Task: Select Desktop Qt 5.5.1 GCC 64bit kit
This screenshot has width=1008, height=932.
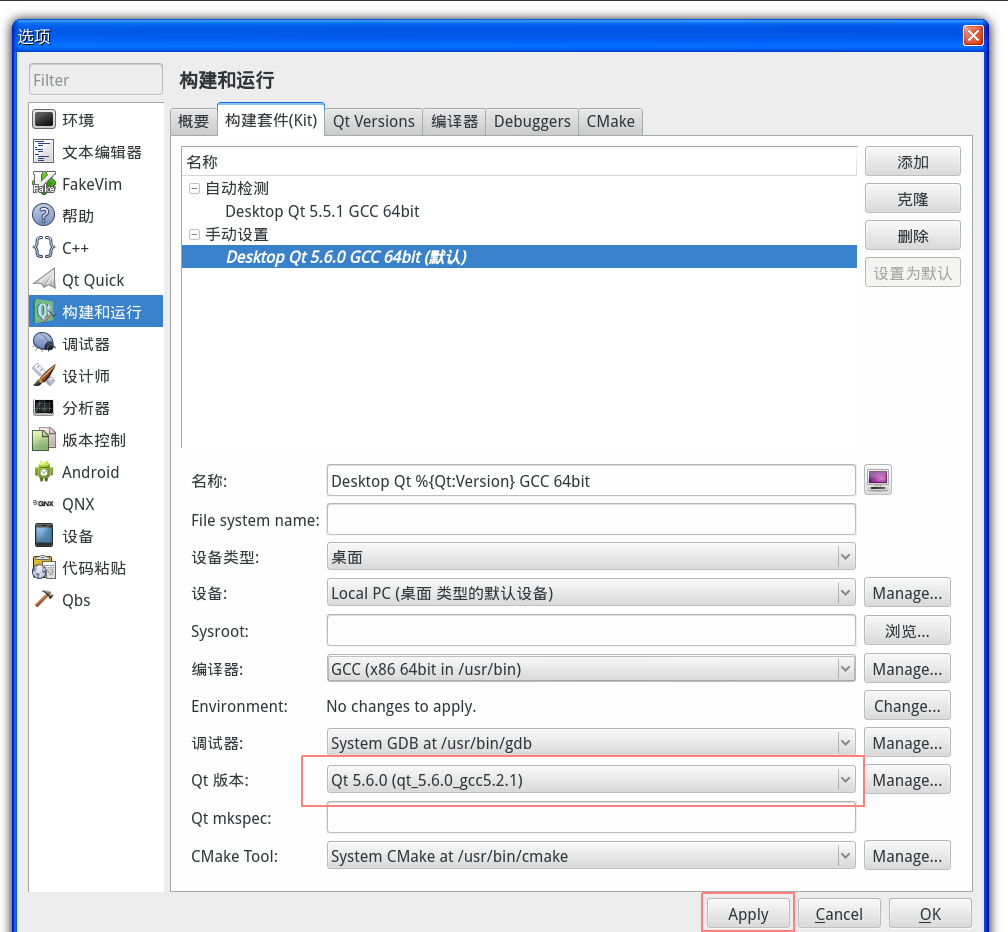Action: (519, 211)
